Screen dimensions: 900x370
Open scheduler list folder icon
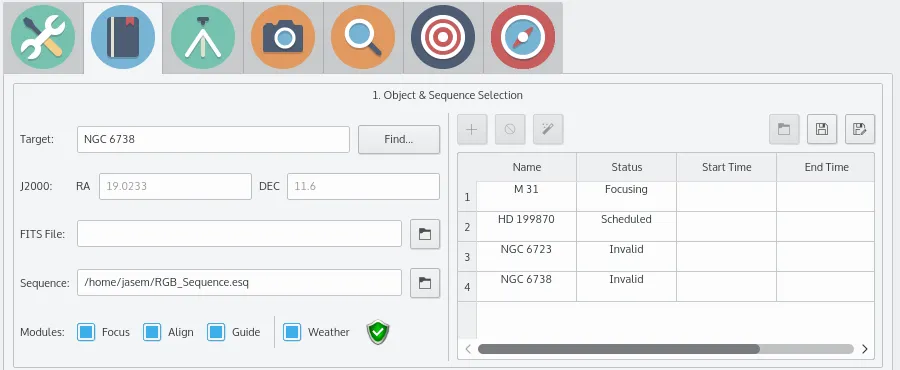coord(784,129)
